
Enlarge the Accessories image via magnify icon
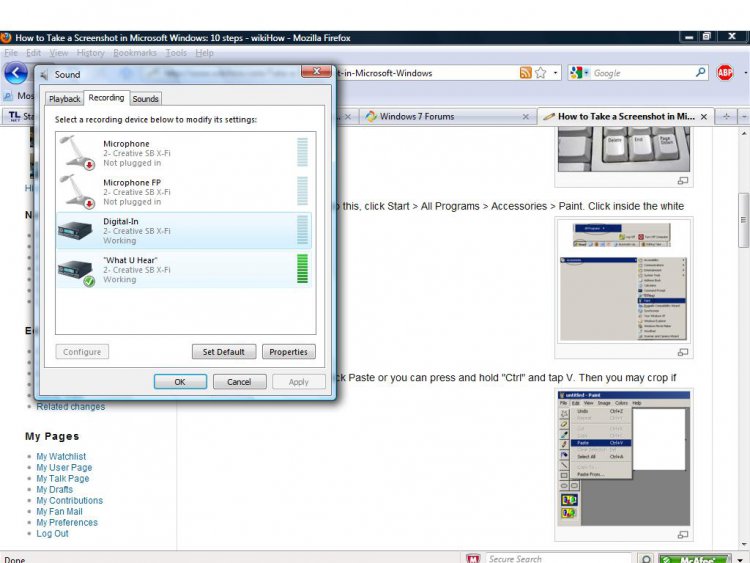[683, 352]
